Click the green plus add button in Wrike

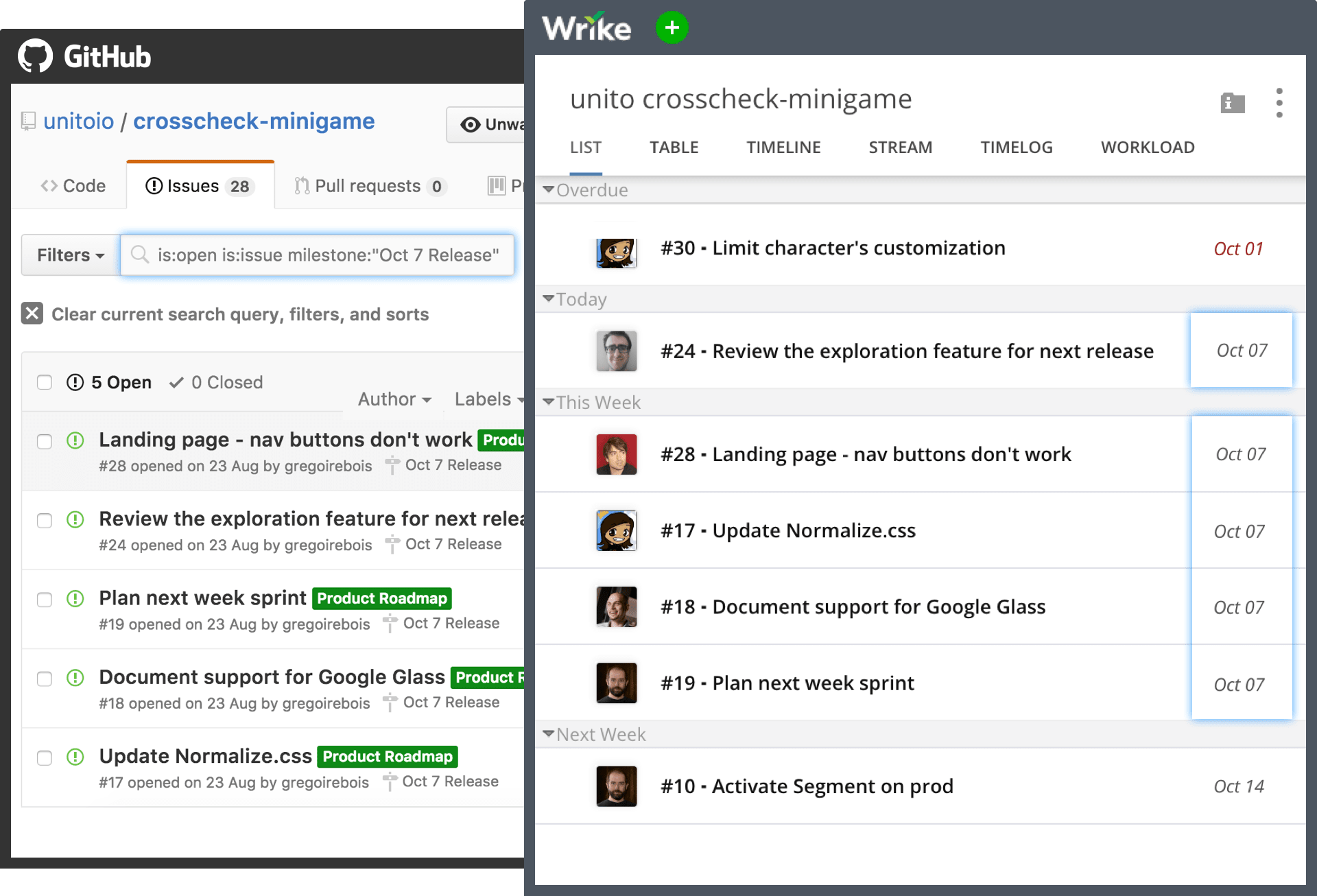coord(672,27)
